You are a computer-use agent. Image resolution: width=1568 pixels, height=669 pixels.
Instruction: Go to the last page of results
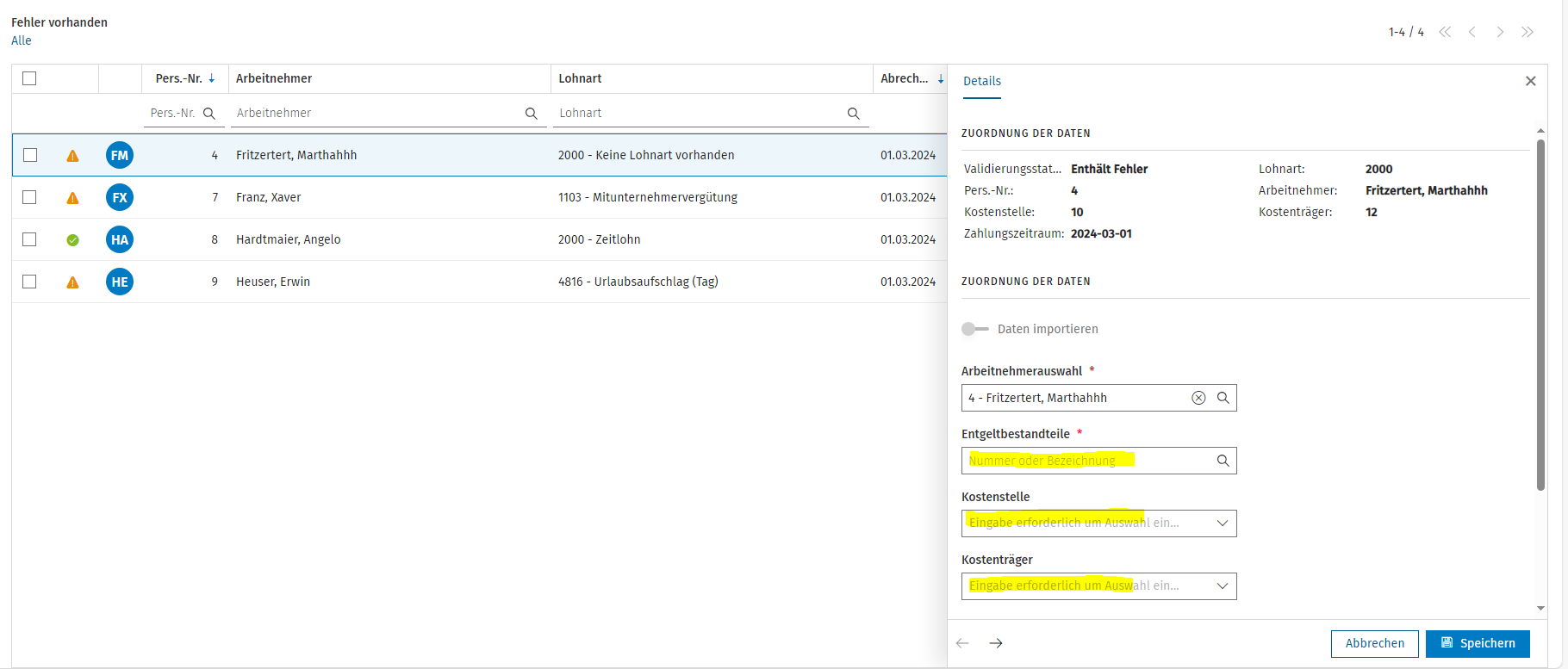(1528, 32)
